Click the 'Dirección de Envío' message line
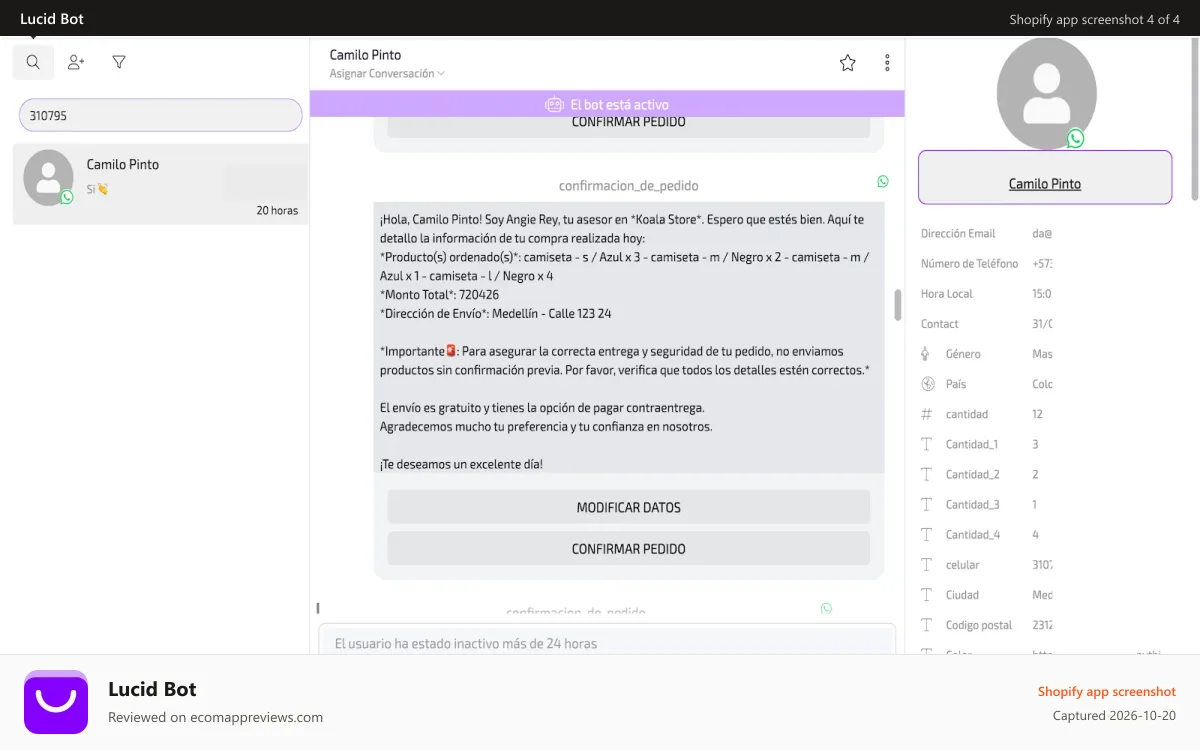 (496, 314)
